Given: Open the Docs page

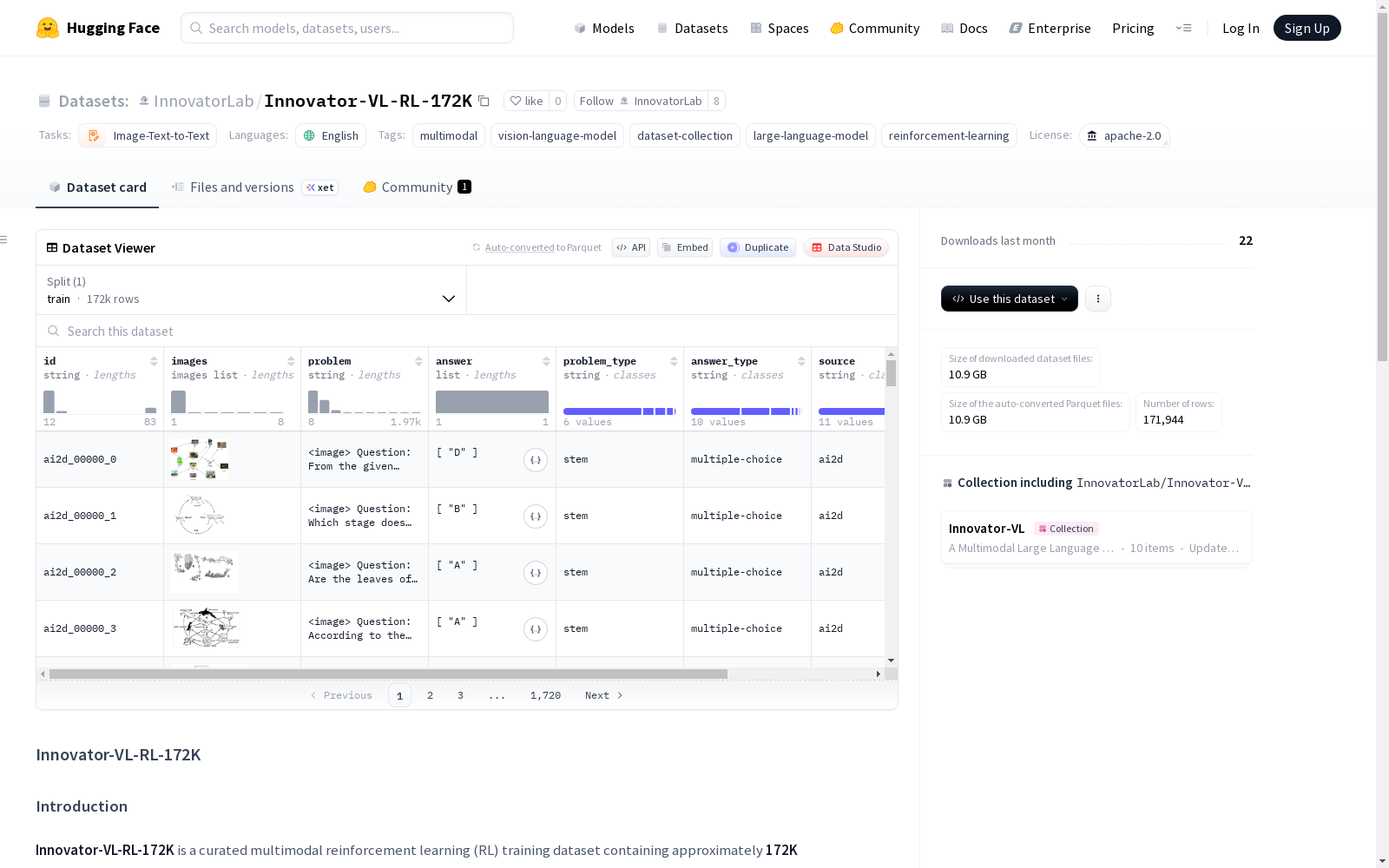Looking at the screenshot, I should click(x=964, y=28).
